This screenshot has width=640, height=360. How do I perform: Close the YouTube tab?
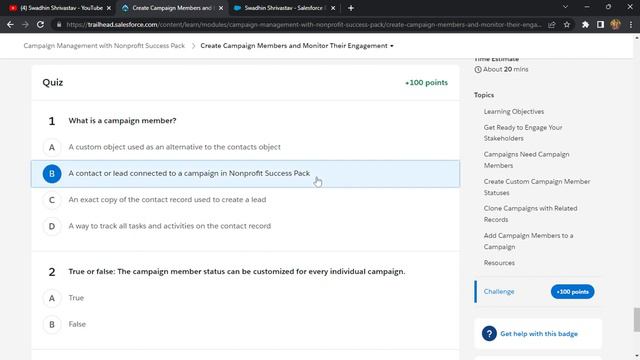(109, 8)
